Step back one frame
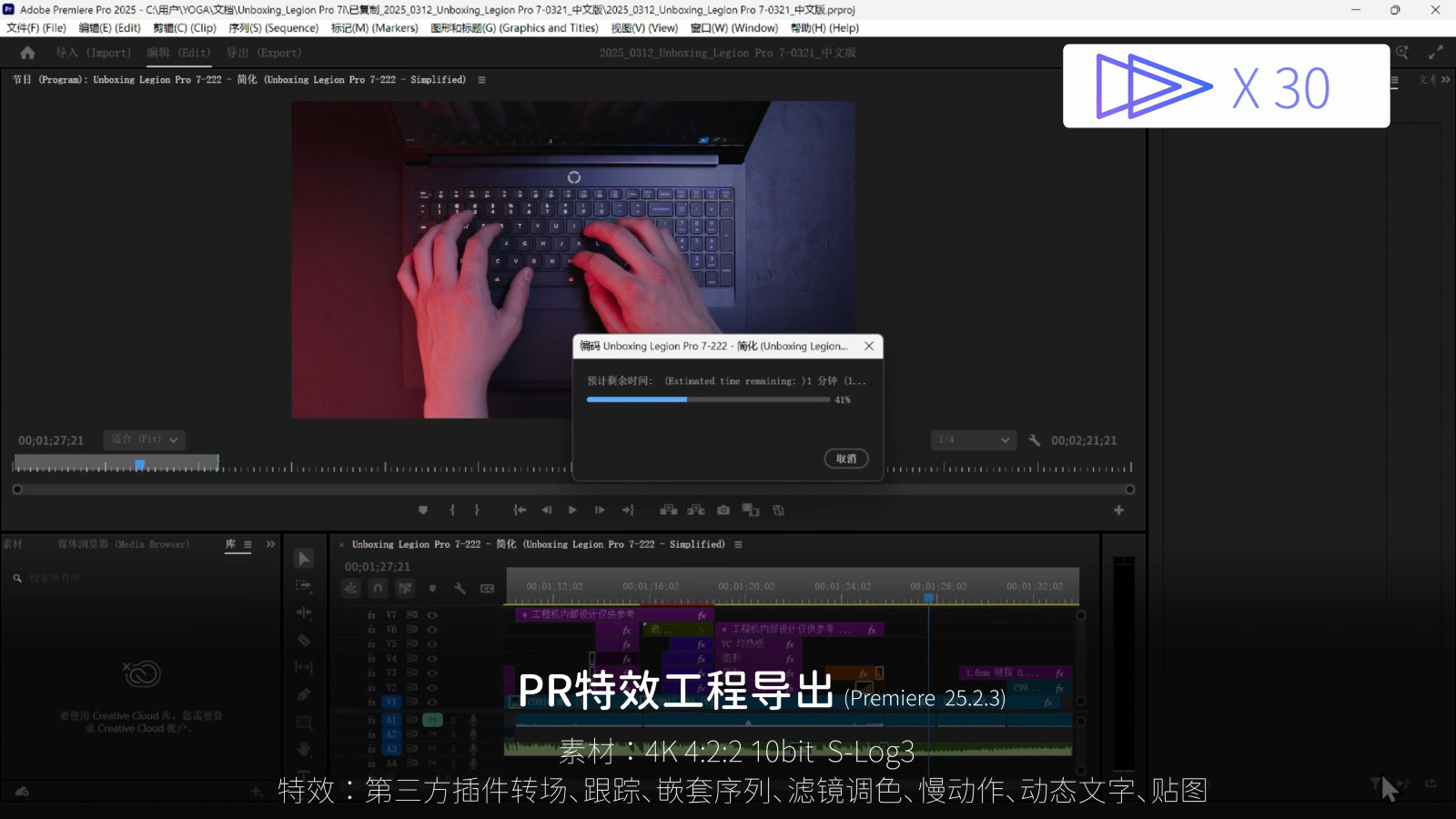 pos(546,511)
